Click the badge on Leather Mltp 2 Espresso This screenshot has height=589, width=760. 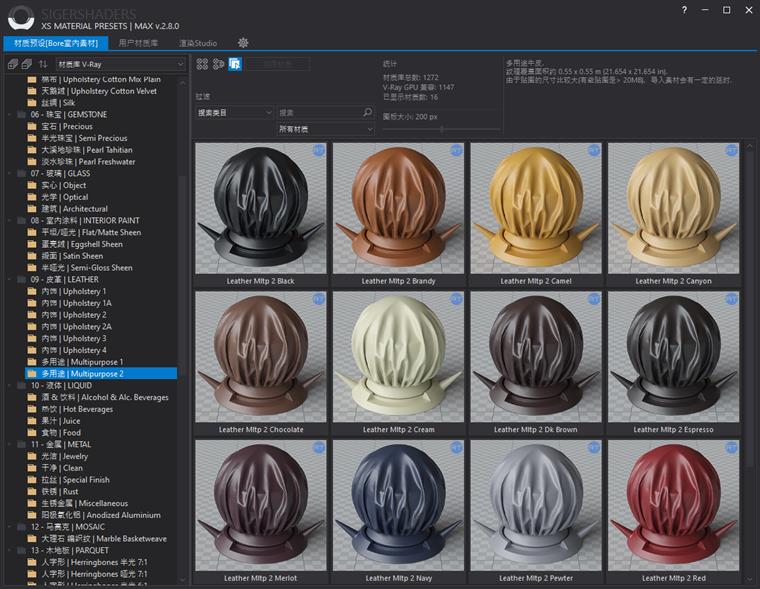tap(731, 299)
